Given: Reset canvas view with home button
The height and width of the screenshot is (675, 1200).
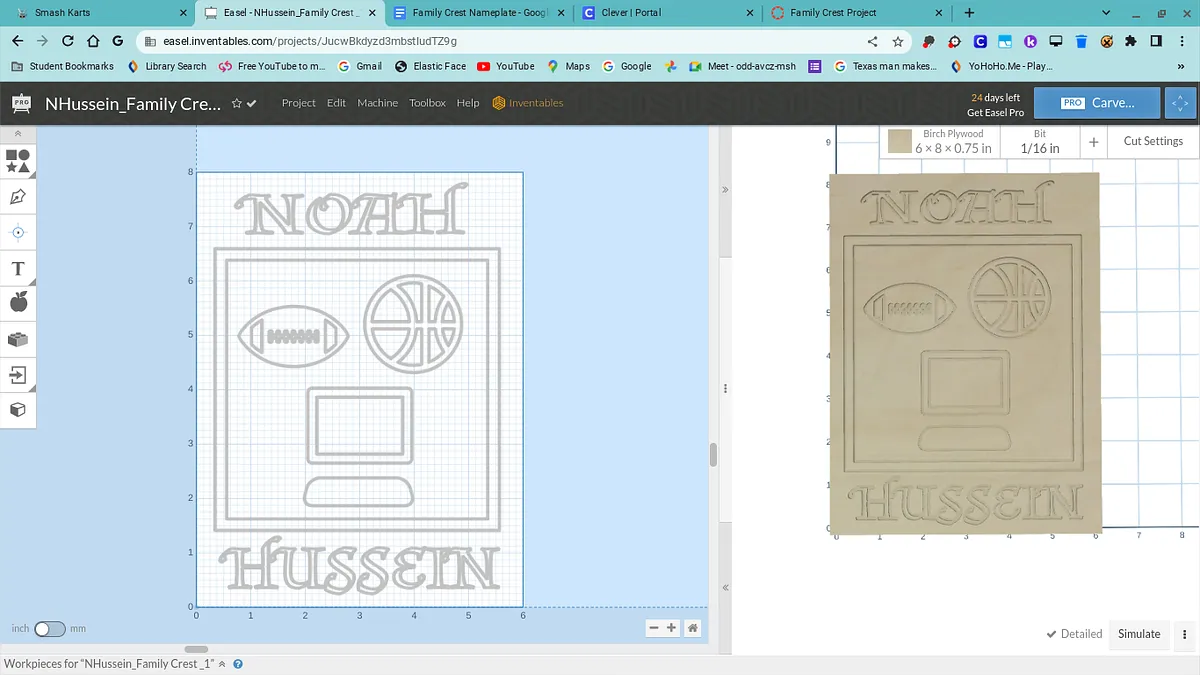Looking at the screenshot, I should (x=692, y=628).
